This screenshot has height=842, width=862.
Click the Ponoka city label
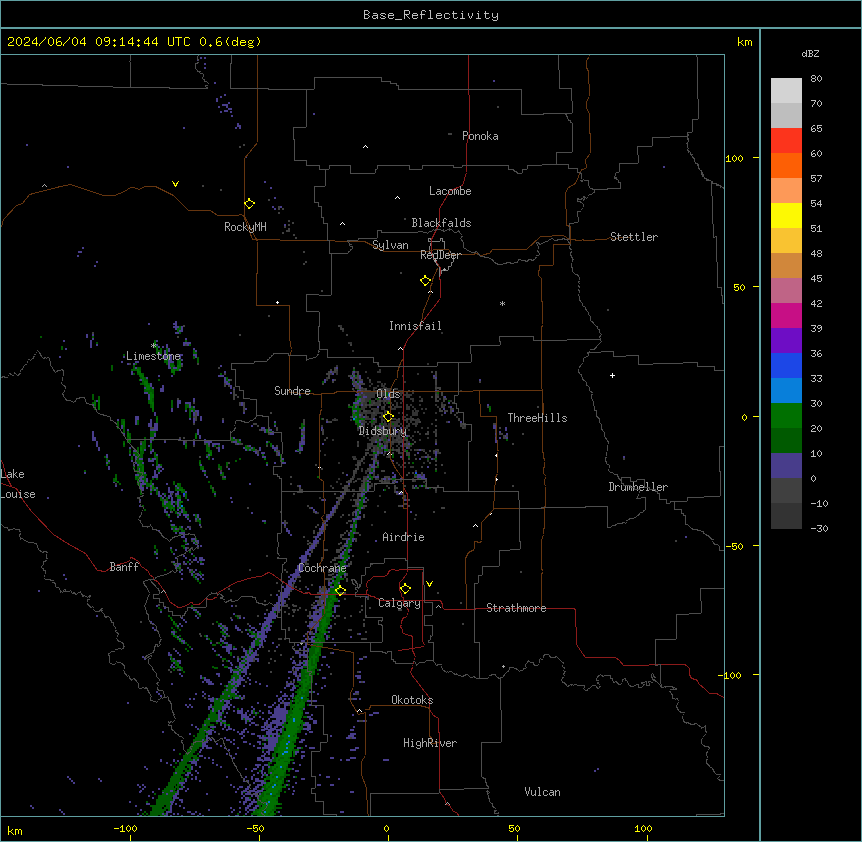(x=480, y=136)
